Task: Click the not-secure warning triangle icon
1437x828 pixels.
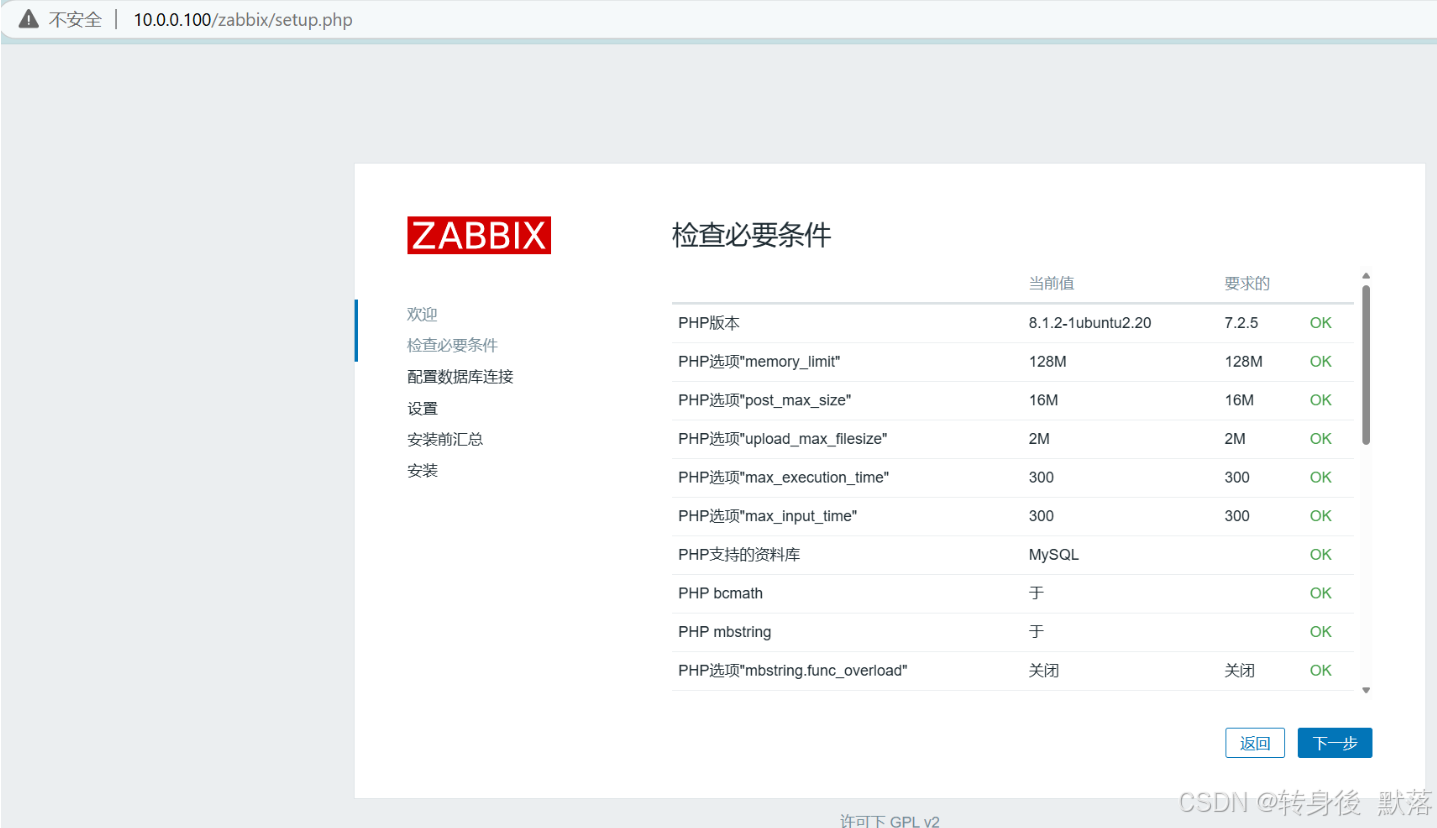Action: 28,19
